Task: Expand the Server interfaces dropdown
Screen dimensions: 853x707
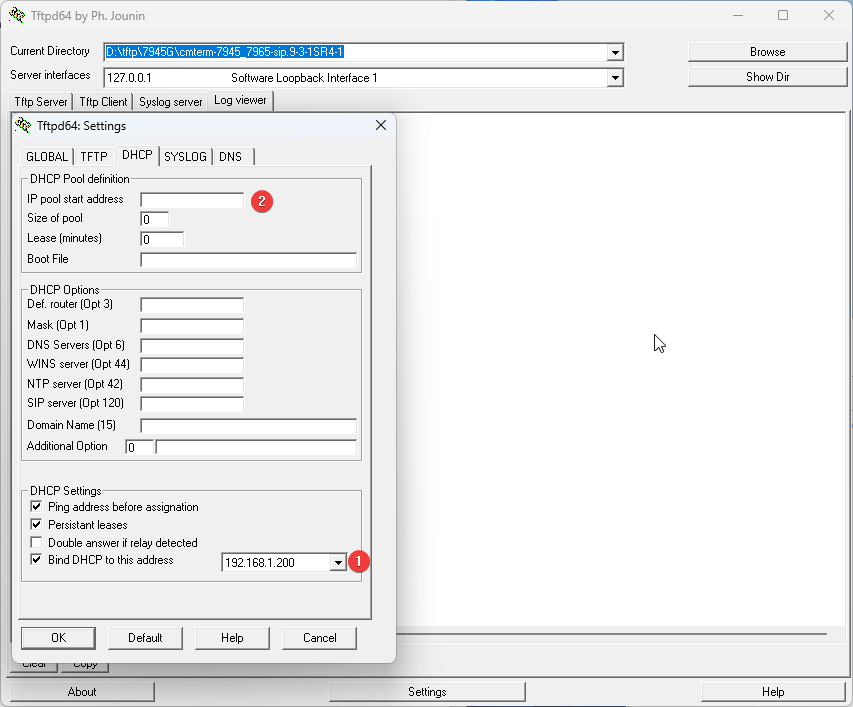Action: (x=615, y=78)
